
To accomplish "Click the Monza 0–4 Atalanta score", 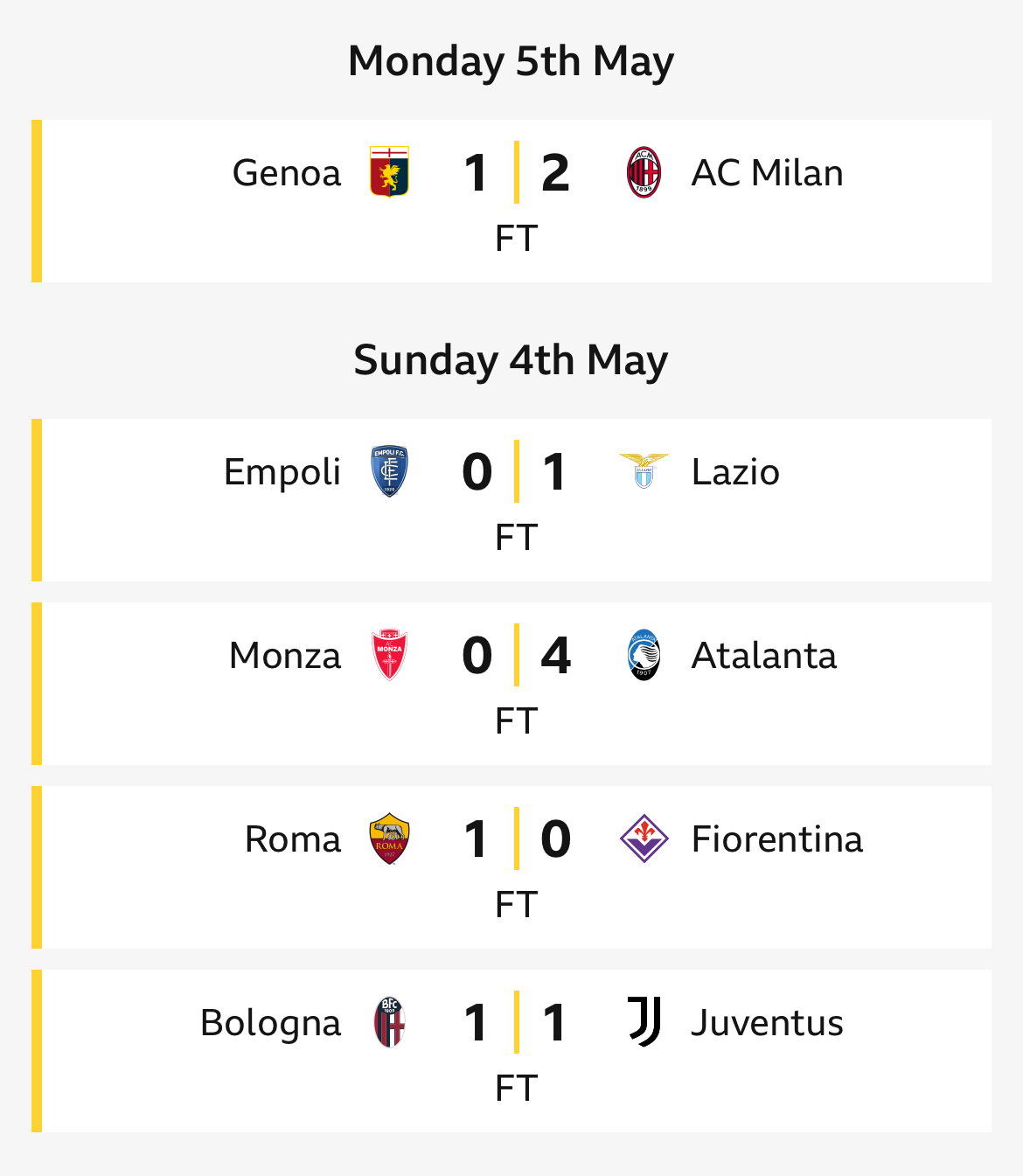I will tap(516, 655).
